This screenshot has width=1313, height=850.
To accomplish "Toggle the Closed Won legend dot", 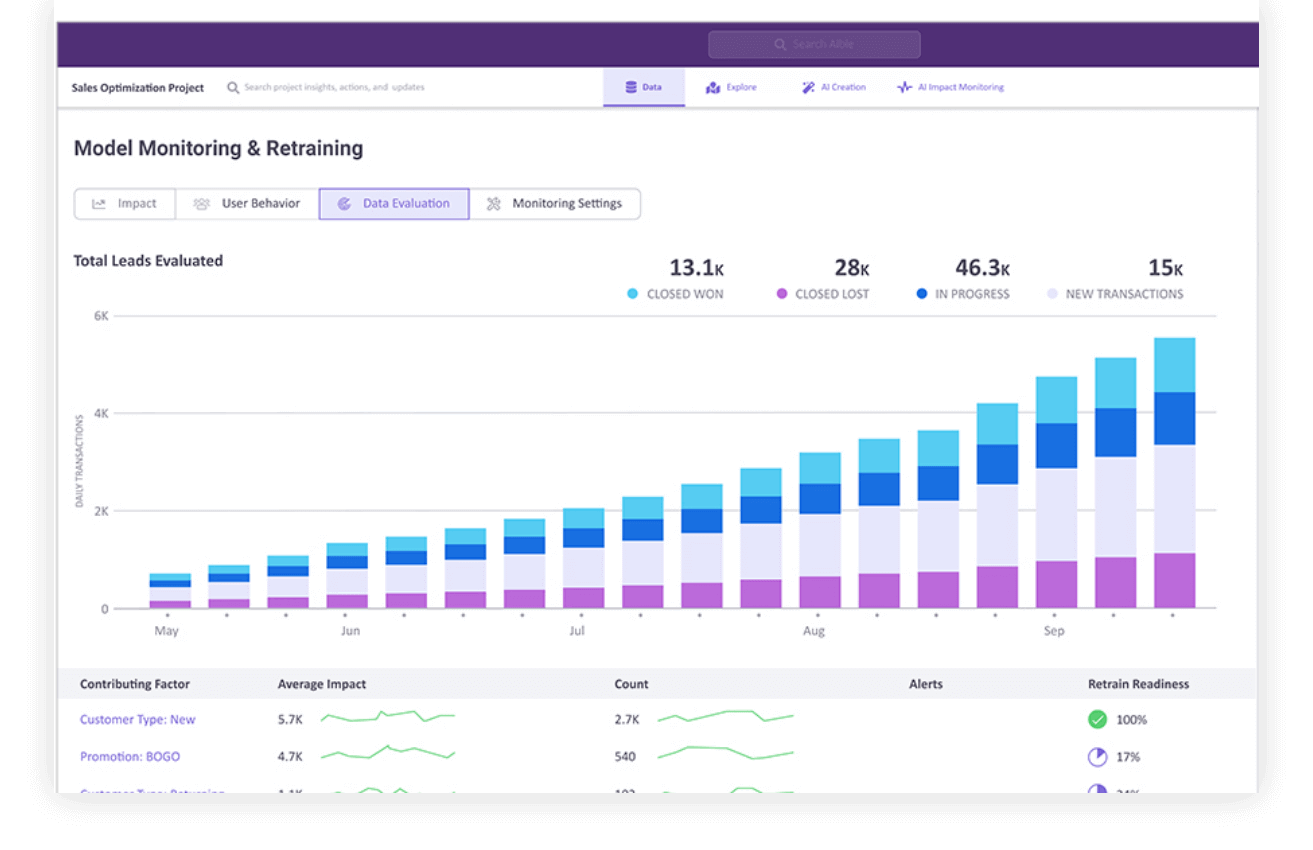I will (x=632, y=294).
